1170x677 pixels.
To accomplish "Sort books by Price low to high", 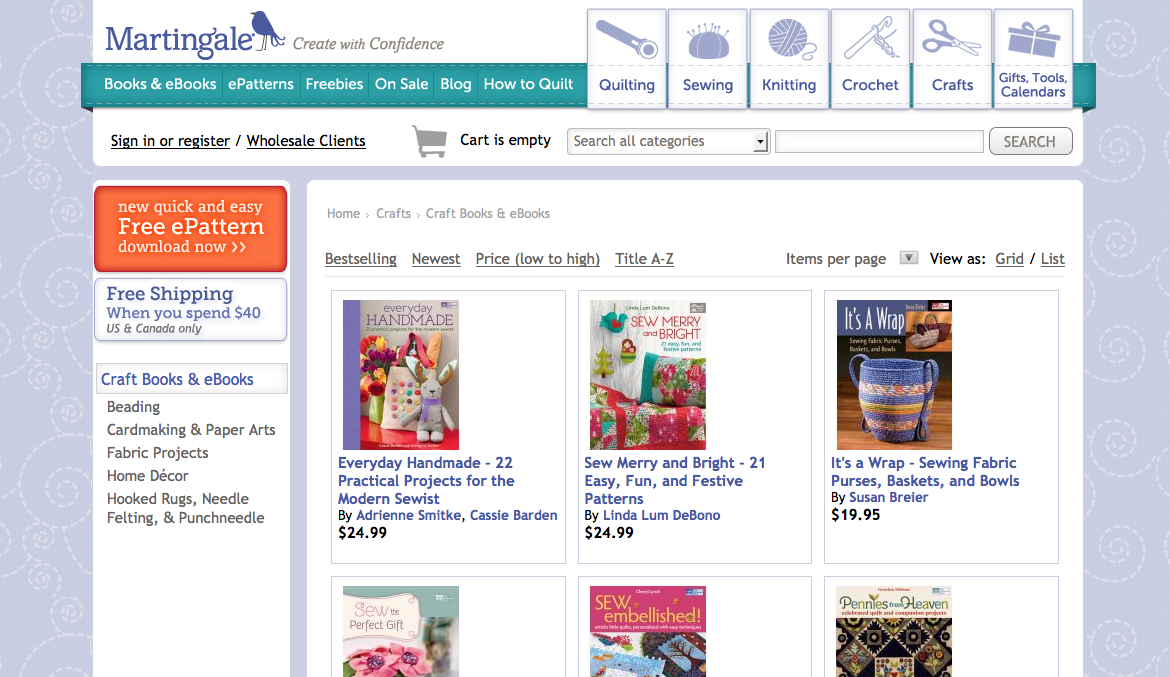I will tap(537, 259).
